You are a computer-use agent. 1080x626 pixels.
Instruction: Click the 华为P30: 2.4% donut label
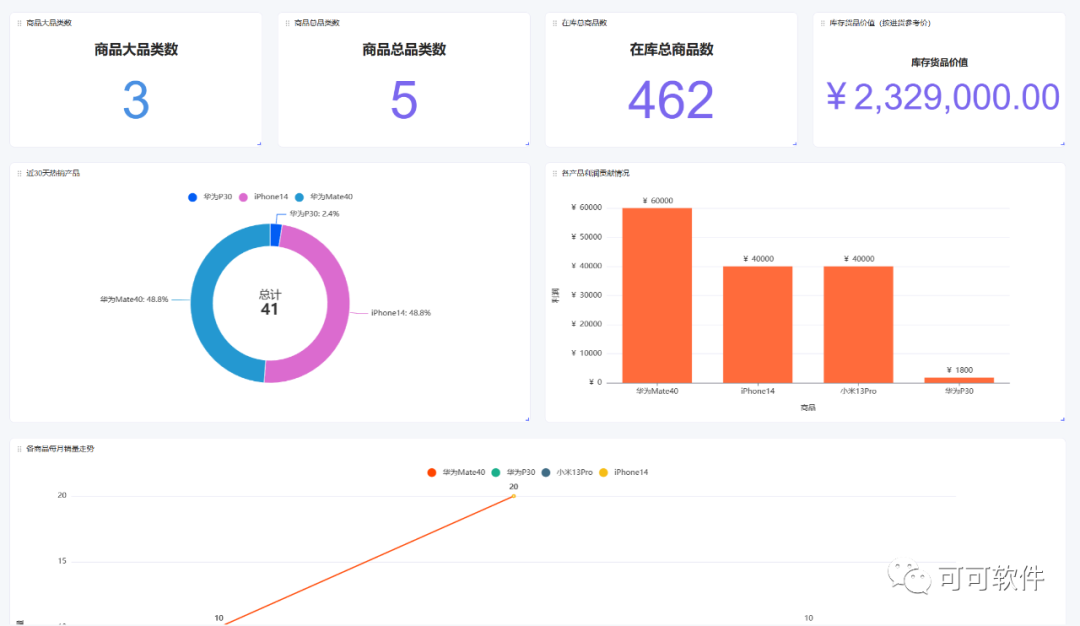pyautogui.click(x=314, y=214)
